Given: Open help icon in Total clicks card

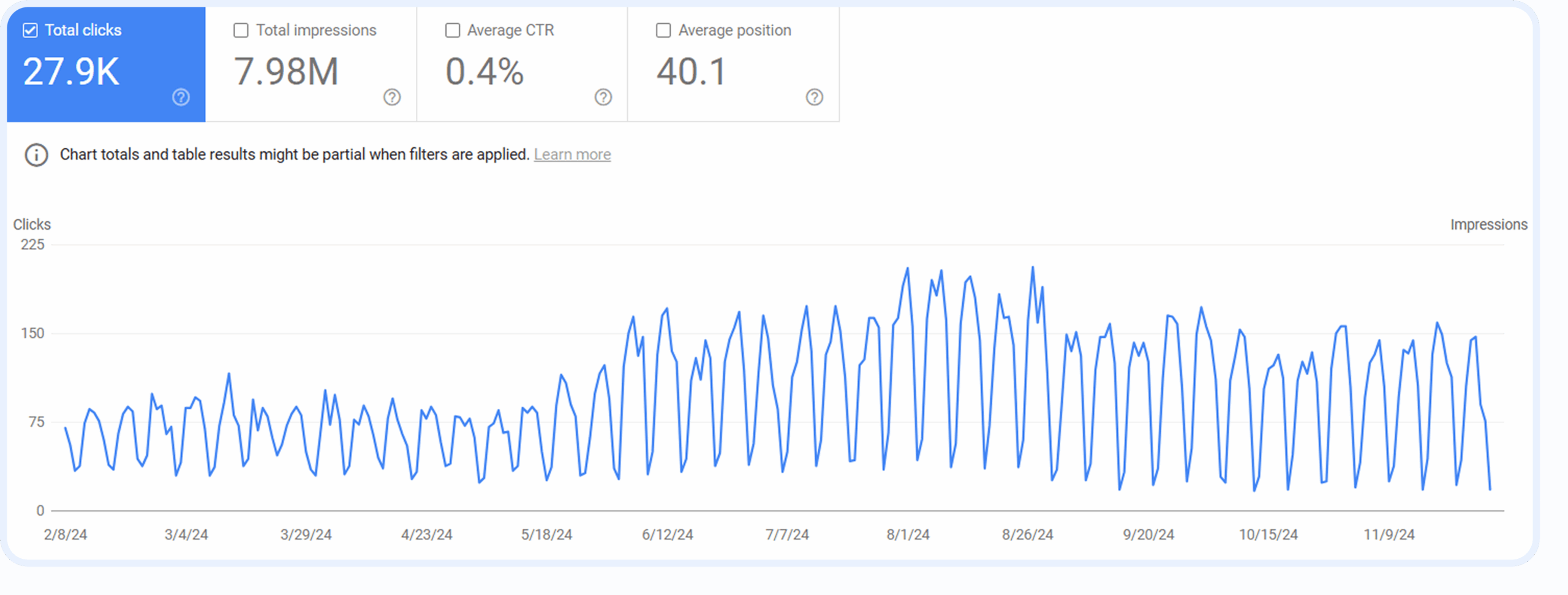Looking at the screenshot, I should pyautogui.click(x=181, y=97).
